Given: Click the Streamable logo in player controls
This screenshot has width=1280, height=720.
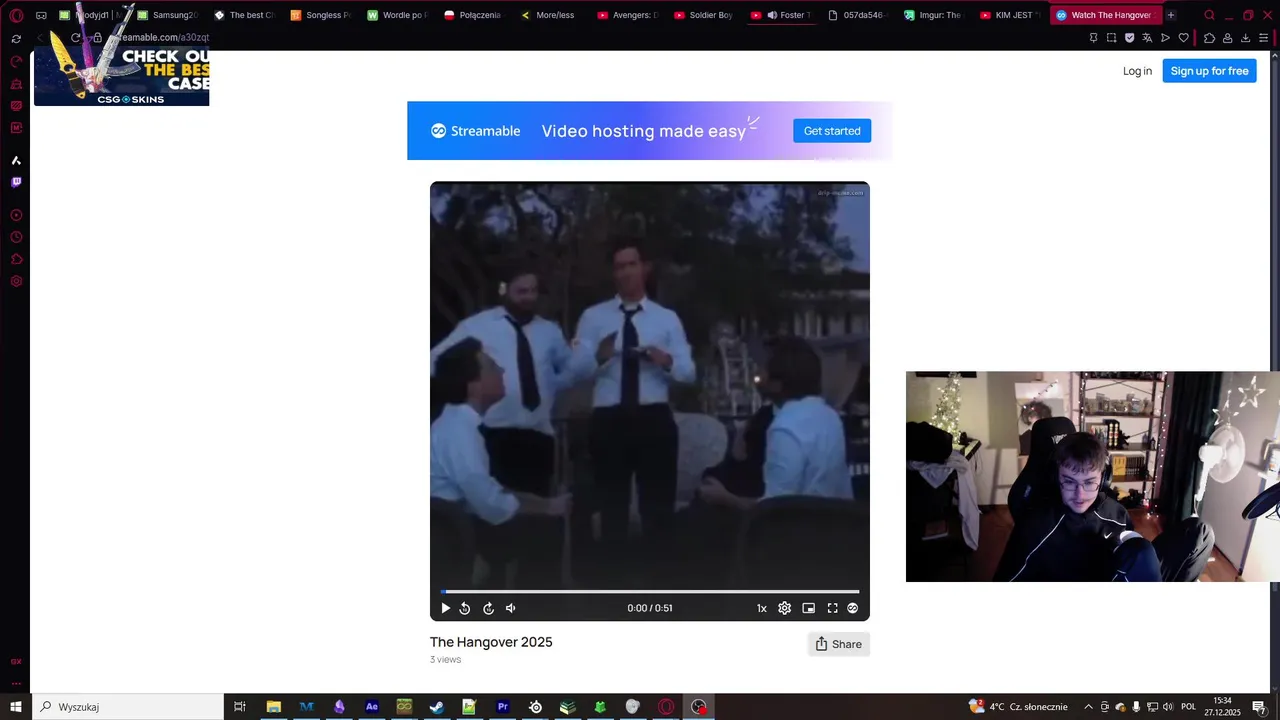Looking at the screenshot, I should (853, 608).
